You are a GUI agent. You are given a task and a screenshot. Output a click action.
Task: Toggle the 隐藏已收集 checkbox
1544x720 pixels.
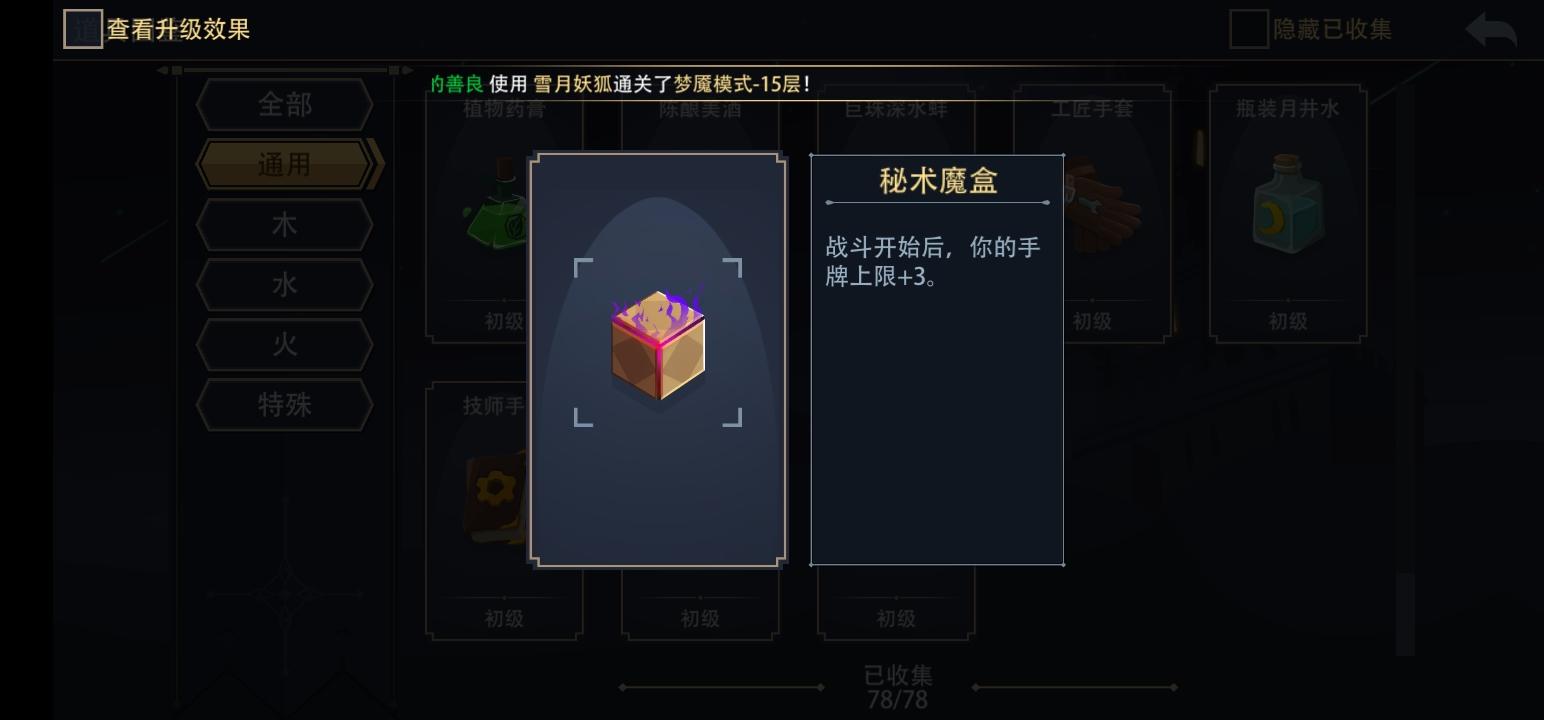pyautogui.click(x=1248, y=29)
